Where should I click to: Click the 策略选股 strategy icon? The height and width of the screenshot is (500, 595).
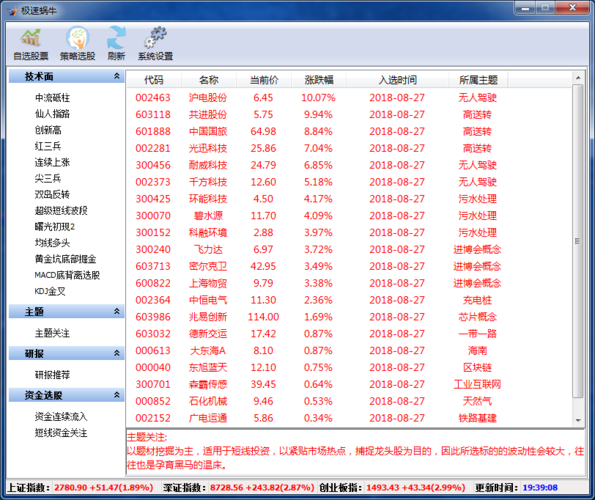point(77,37)
